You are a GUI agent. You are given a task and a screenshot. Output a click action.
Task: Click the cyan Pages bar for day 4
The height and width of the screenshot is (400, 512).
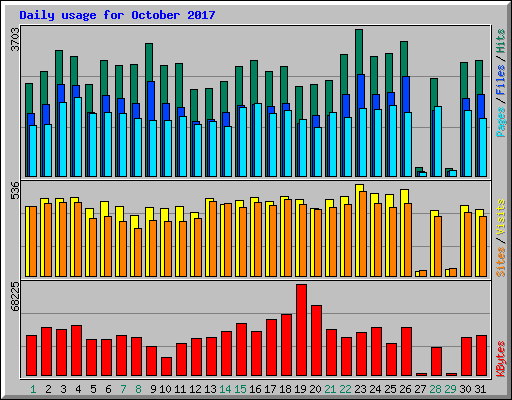pos(78,137)
